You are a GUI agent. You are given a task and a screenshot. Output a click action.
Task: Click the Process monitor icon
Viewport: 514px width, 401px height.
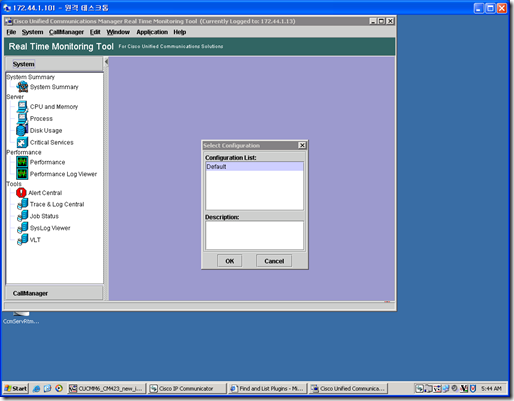[x=22, y=118]
